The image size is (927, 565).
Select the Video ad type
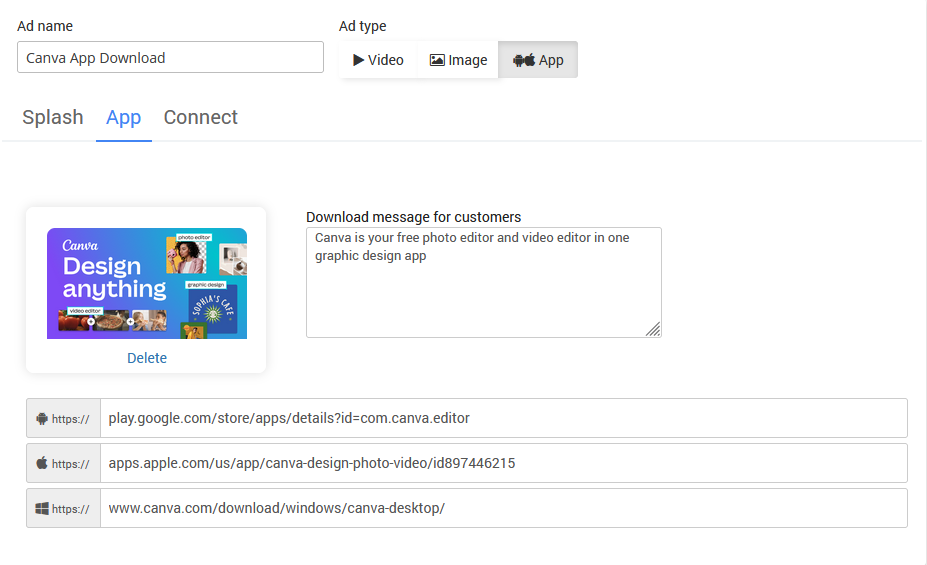[379, 60]
